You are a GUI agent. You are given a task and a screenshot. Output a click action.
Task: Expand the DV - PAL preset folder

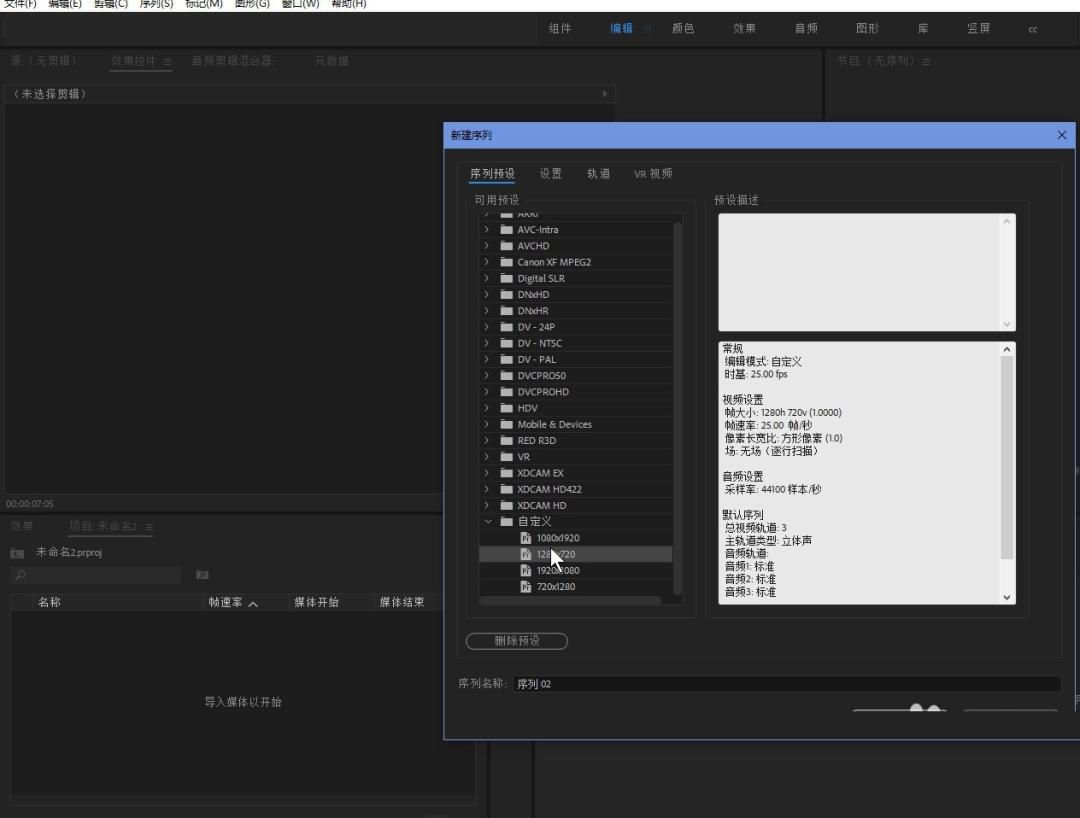(x=487, y=359)
